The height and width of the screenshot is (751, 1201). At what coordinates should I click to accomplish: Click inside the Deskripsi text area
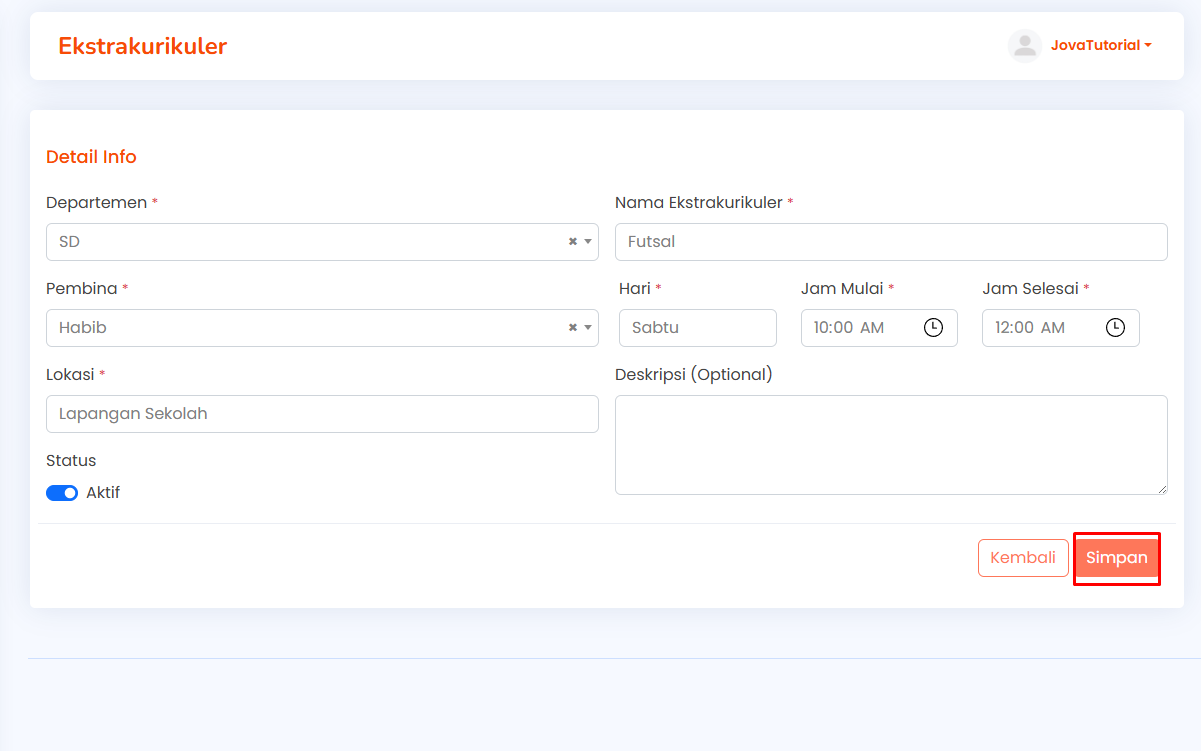(891, 445)
